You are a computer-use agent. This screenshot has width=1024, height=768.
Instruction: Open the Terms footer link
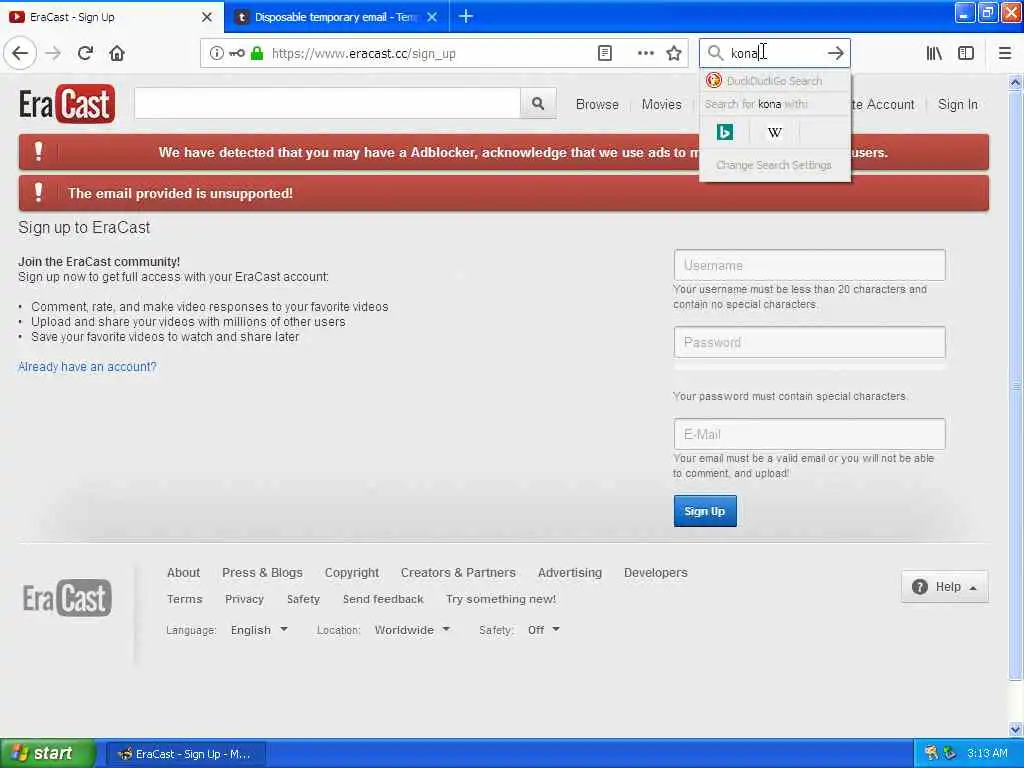[x=184, y=599]
